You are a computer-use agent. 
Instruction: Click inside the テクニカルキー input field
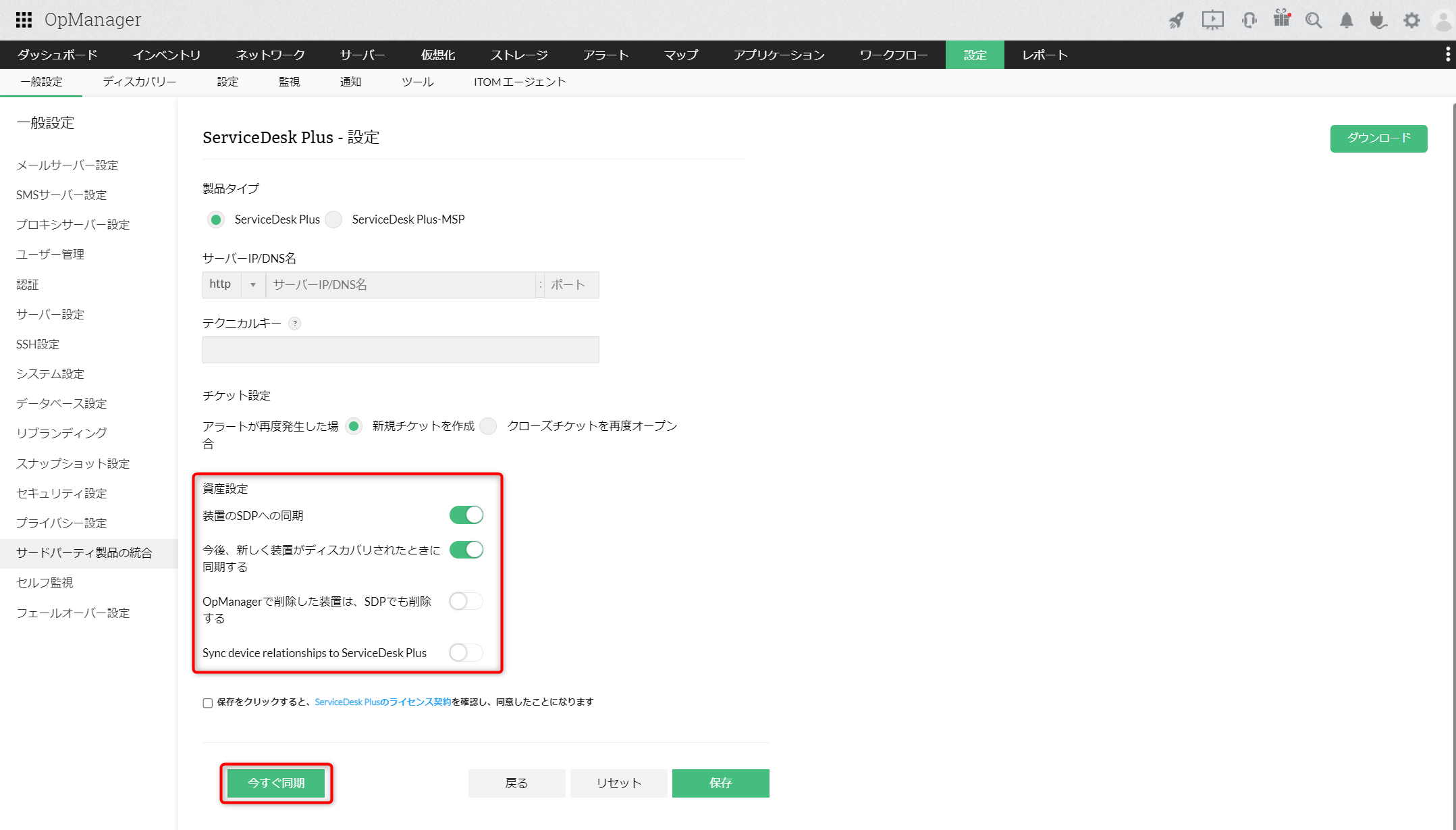pos(400,349)
